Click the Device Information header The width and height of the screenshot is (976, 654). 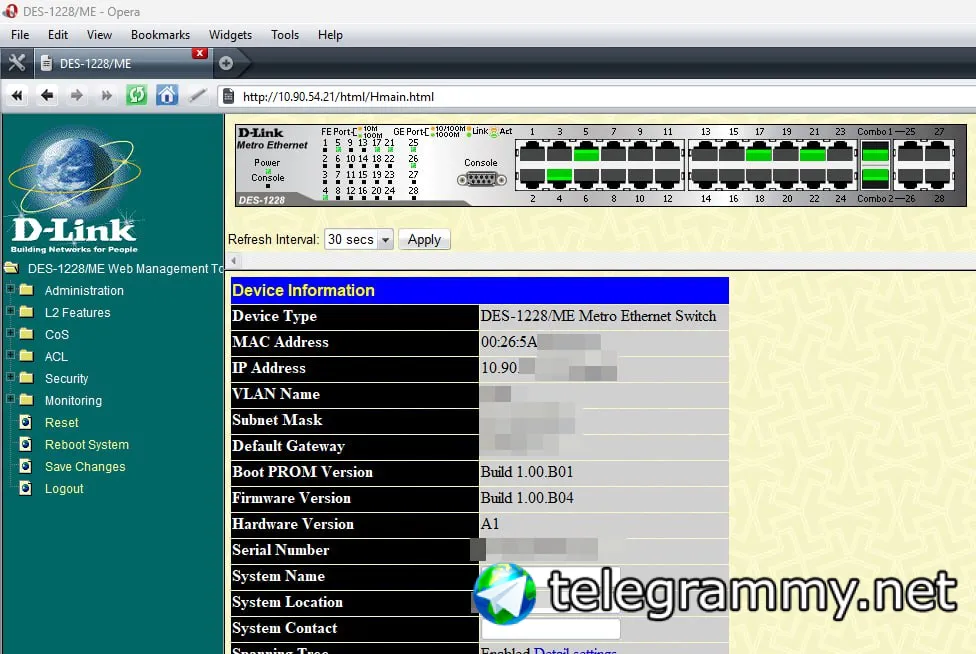(479, 291)
